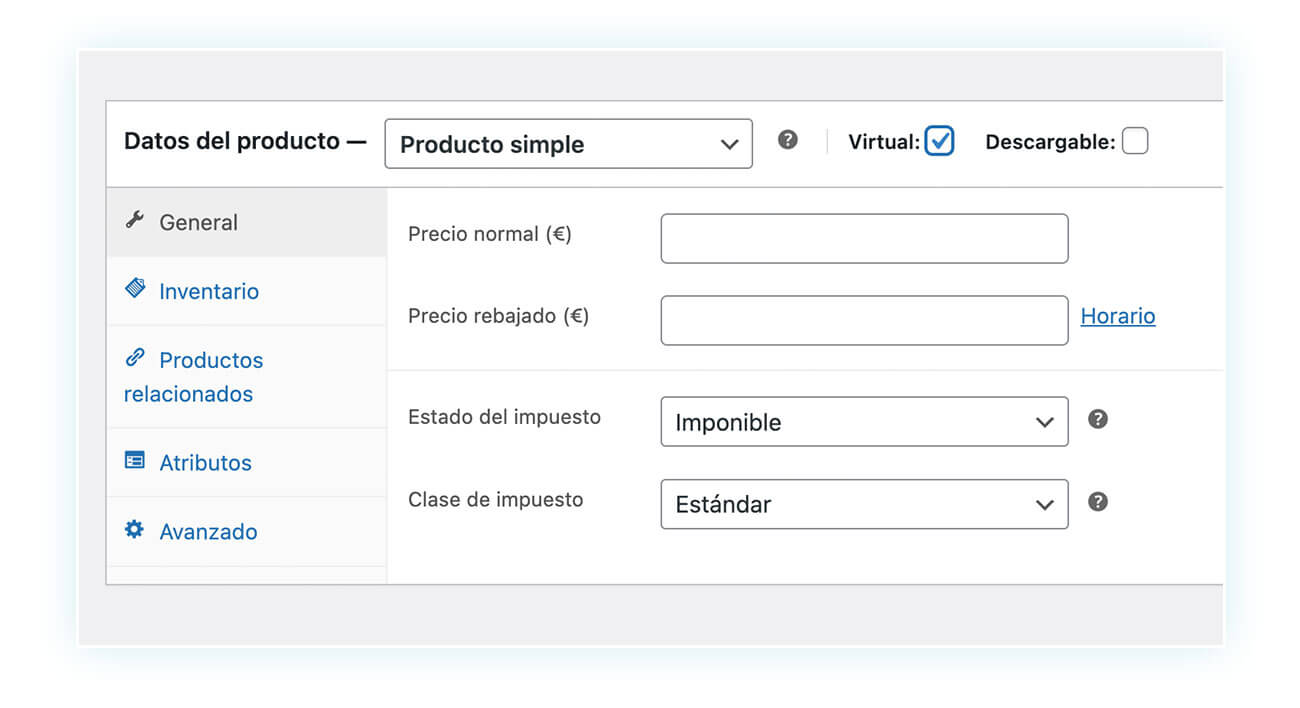Image resolution: width=1300 pixels, height=708 pixels.
Task: Click the help icon for Clase de impuesto
Action: click(1098, 501)
